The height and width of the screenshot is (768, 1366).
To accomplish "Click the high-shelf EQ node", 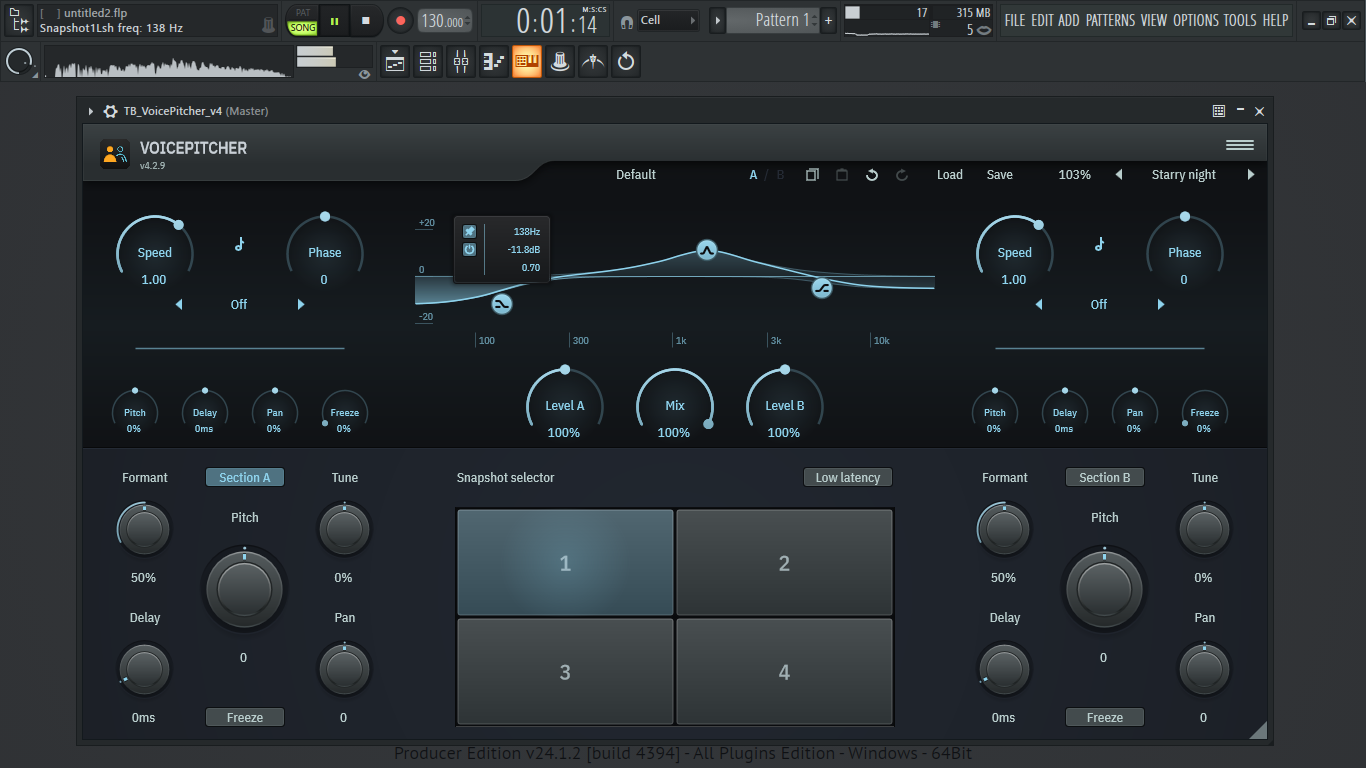I will 822,289.
